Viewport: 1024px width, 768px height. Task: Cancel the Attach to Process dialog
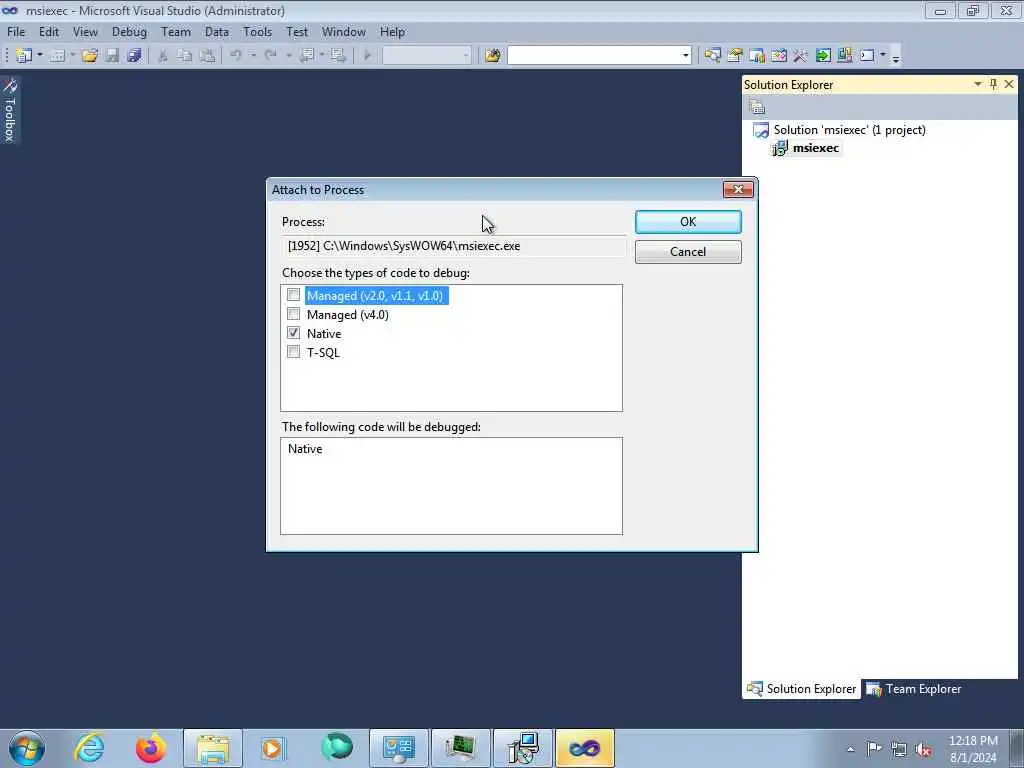pos(688,252)
